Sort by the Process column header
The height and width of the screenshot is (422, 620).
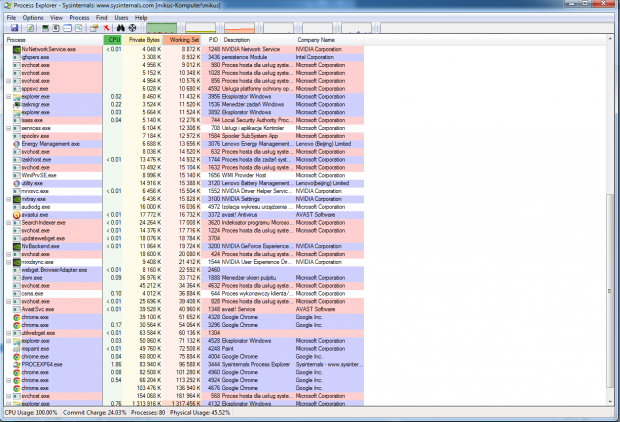pyautogui.click(x=53, y=40)
